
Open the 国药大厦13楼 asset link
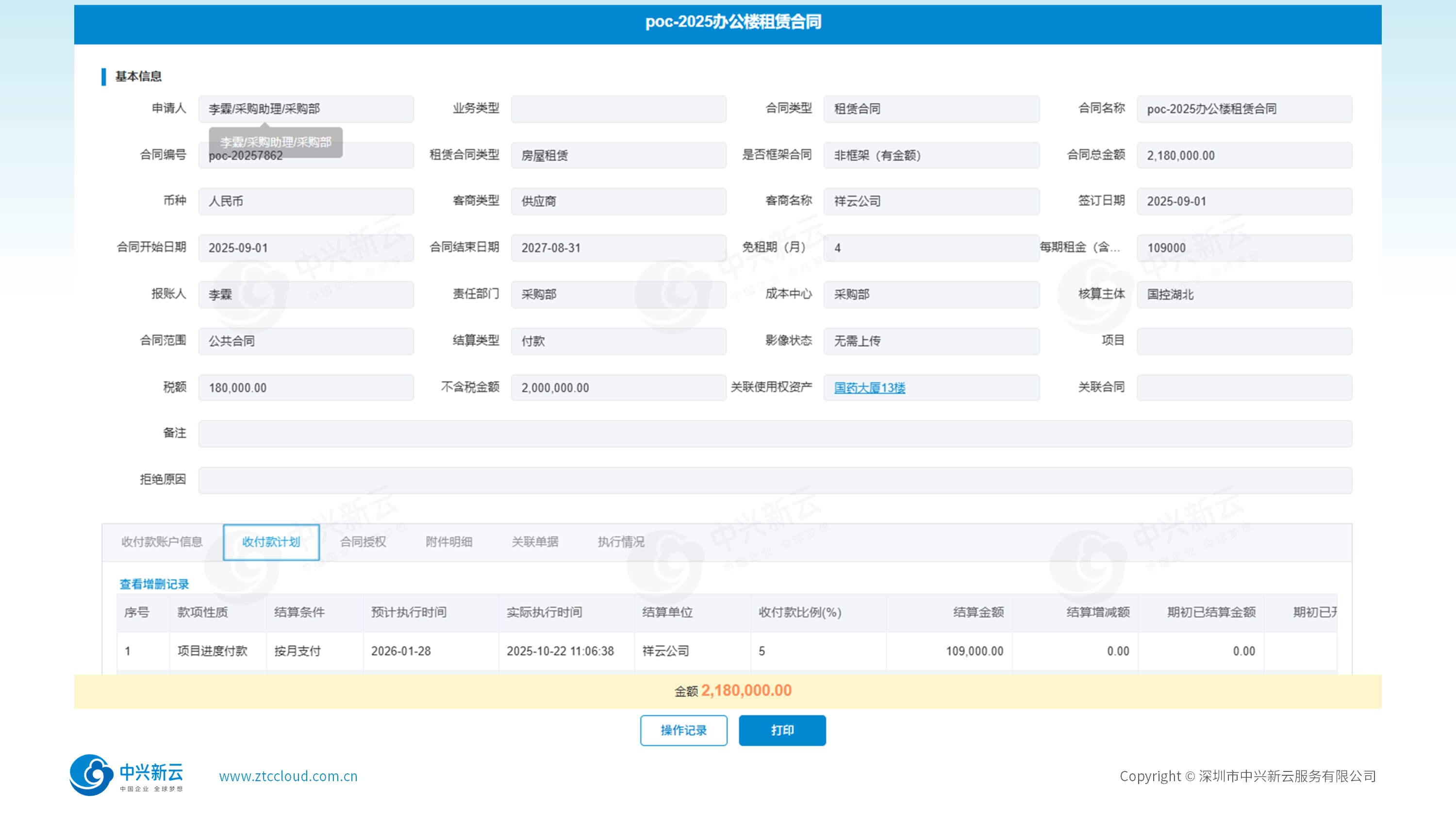click(869, 388)
